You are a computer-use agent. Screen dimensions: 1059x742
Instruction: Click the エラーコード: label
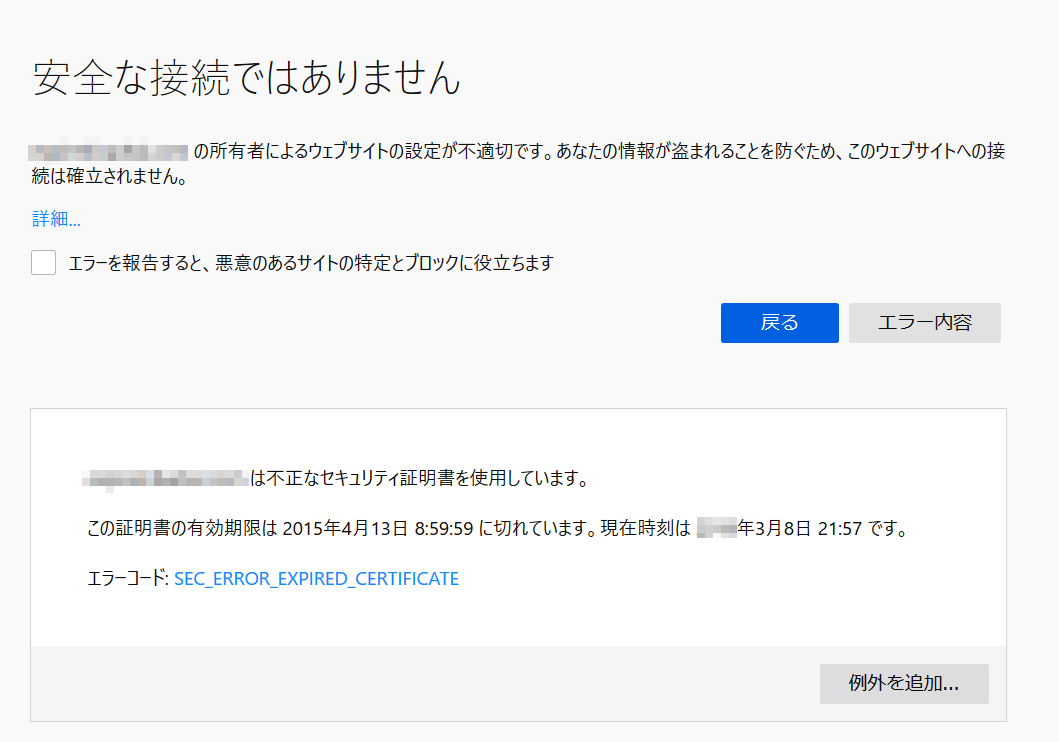tap(128, 579)
